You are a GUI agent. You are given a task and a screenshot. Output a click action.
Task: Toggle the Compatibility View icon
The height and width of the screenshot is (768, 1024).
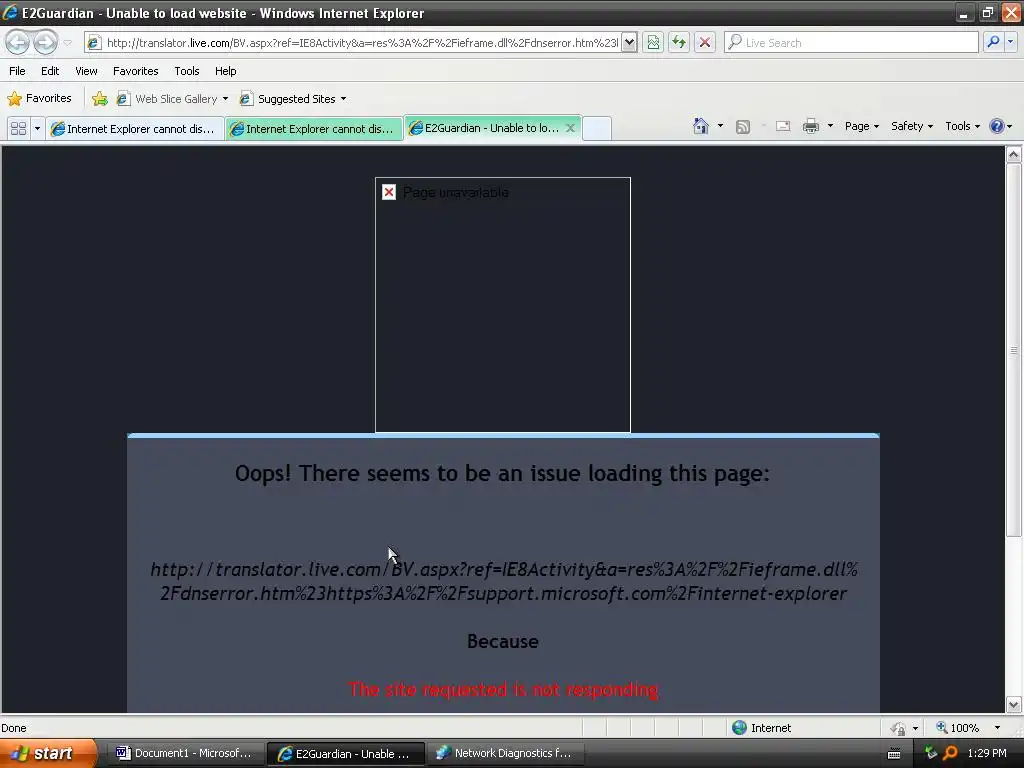click(x=653, y=43)
